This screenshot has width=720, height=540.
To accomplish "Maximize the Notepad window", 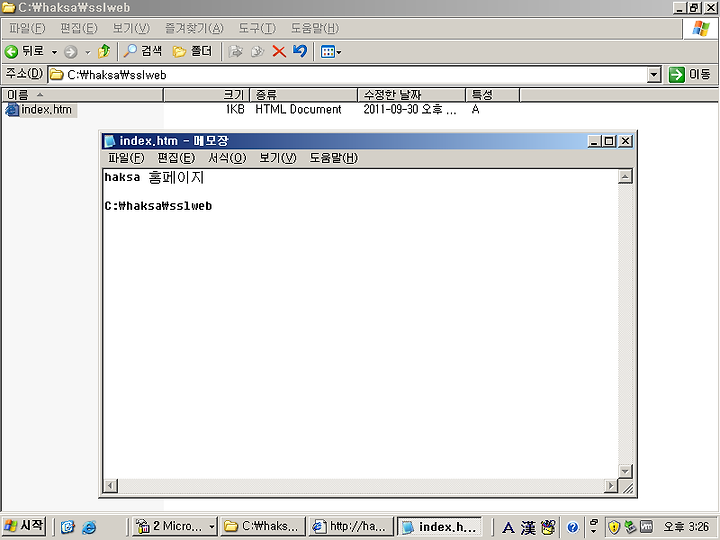I will click(x=609, y=141).
